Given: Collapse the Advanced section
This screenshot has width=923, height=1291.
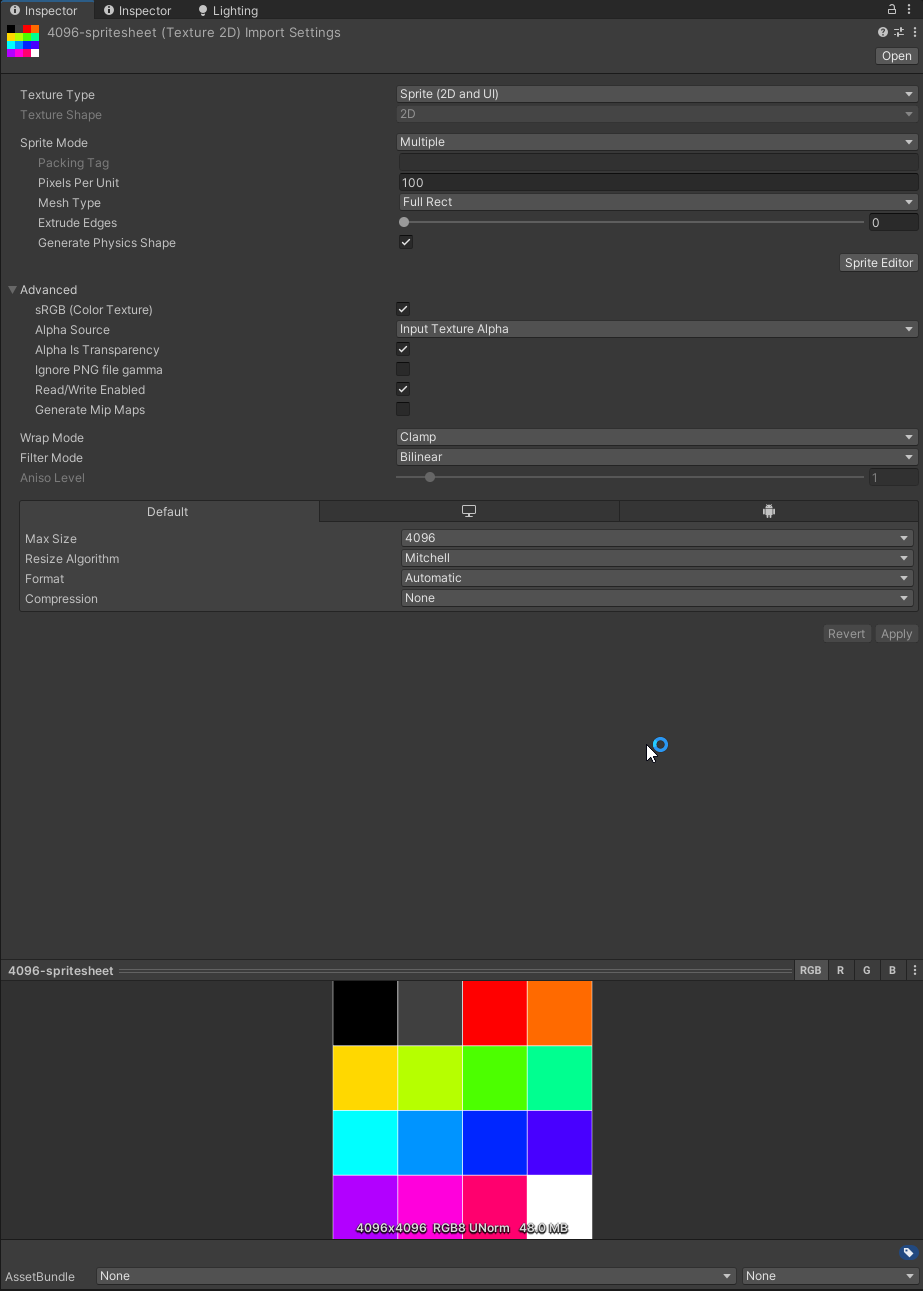Looking at the screenshot, I should pos(12,289).
